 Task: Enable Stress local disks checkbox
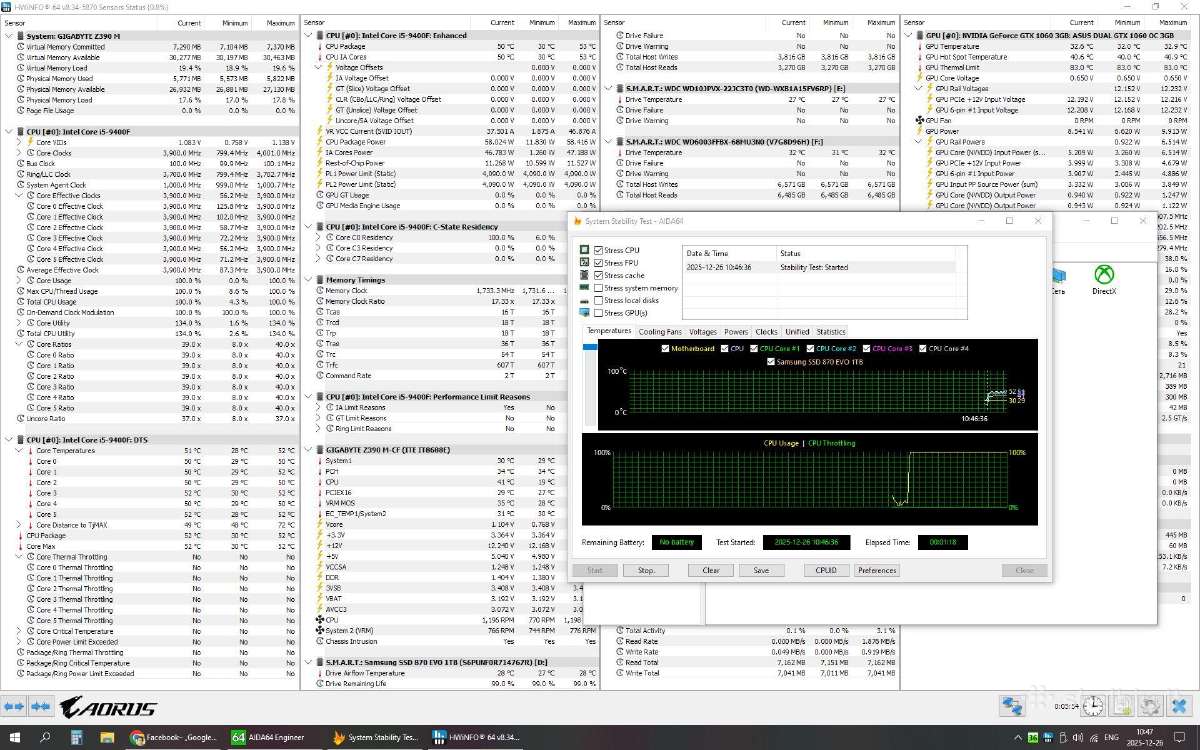598,300
